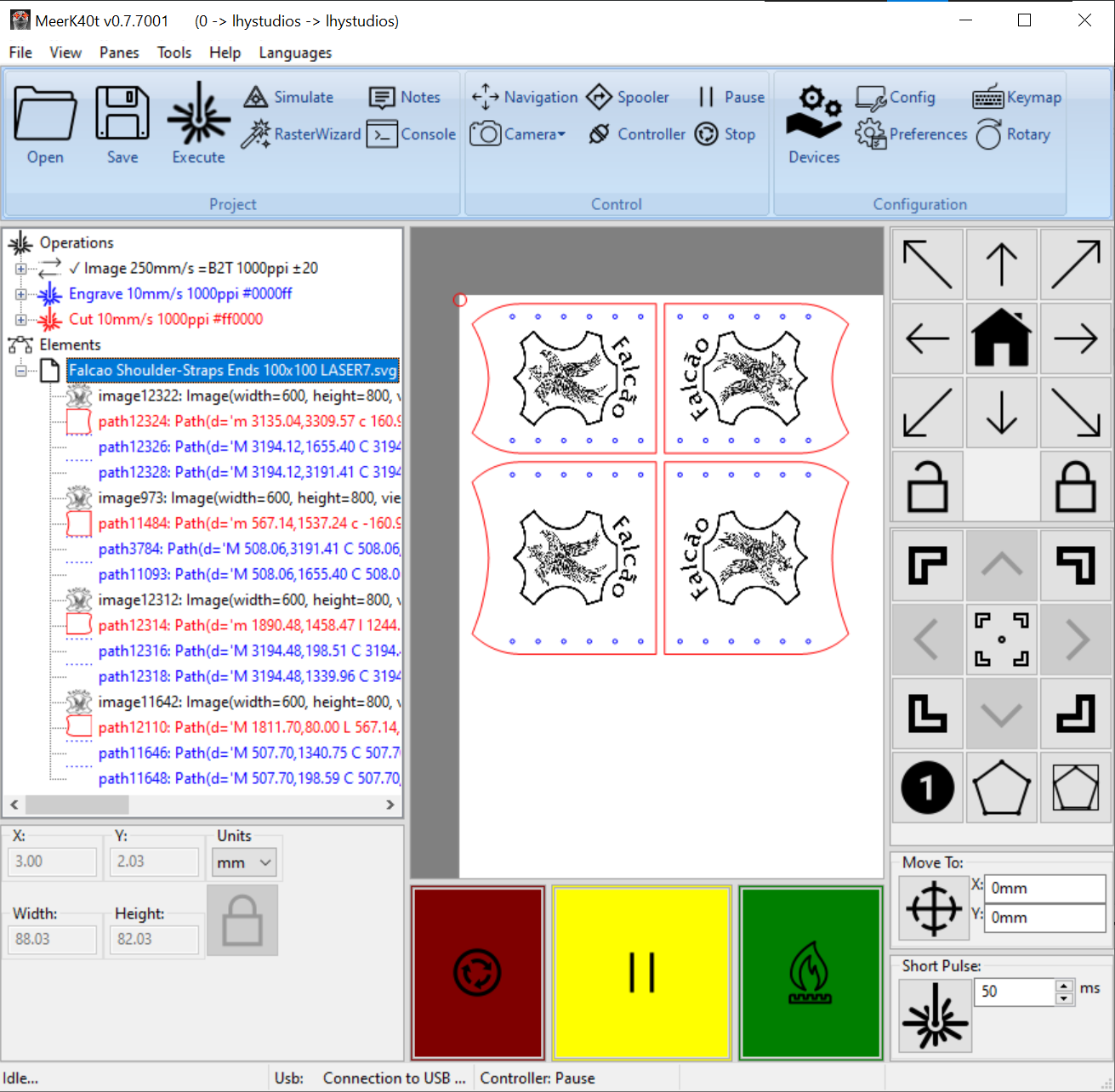Increase Short Pulse value with the stepper

pyautogui.click(x=1062, y=987)
